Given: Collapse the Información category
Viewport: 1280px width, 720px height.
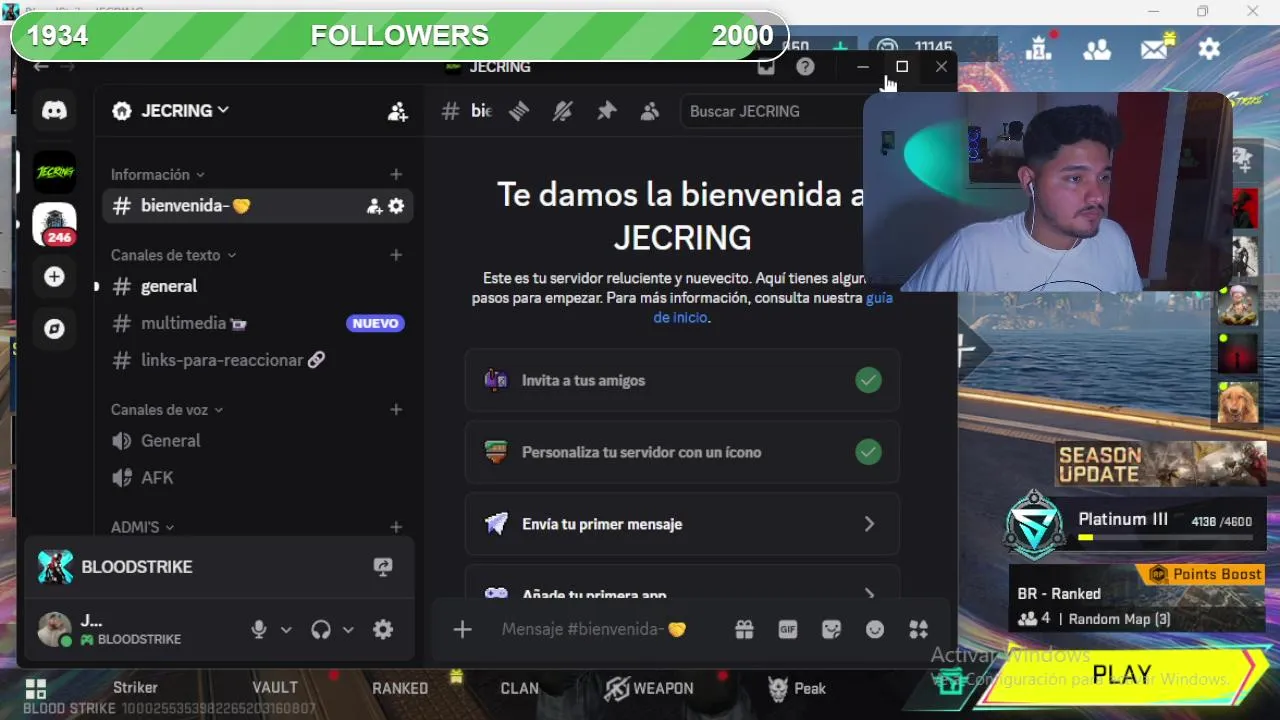Looking at the screenshot, I should tap(158, 175).
